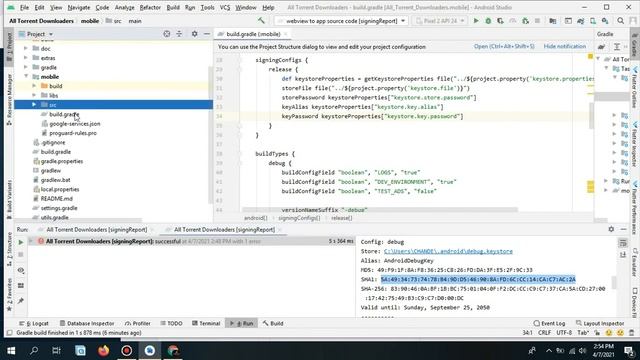
Task: Open Windows Start menu
Action: [x=11, y=351]
